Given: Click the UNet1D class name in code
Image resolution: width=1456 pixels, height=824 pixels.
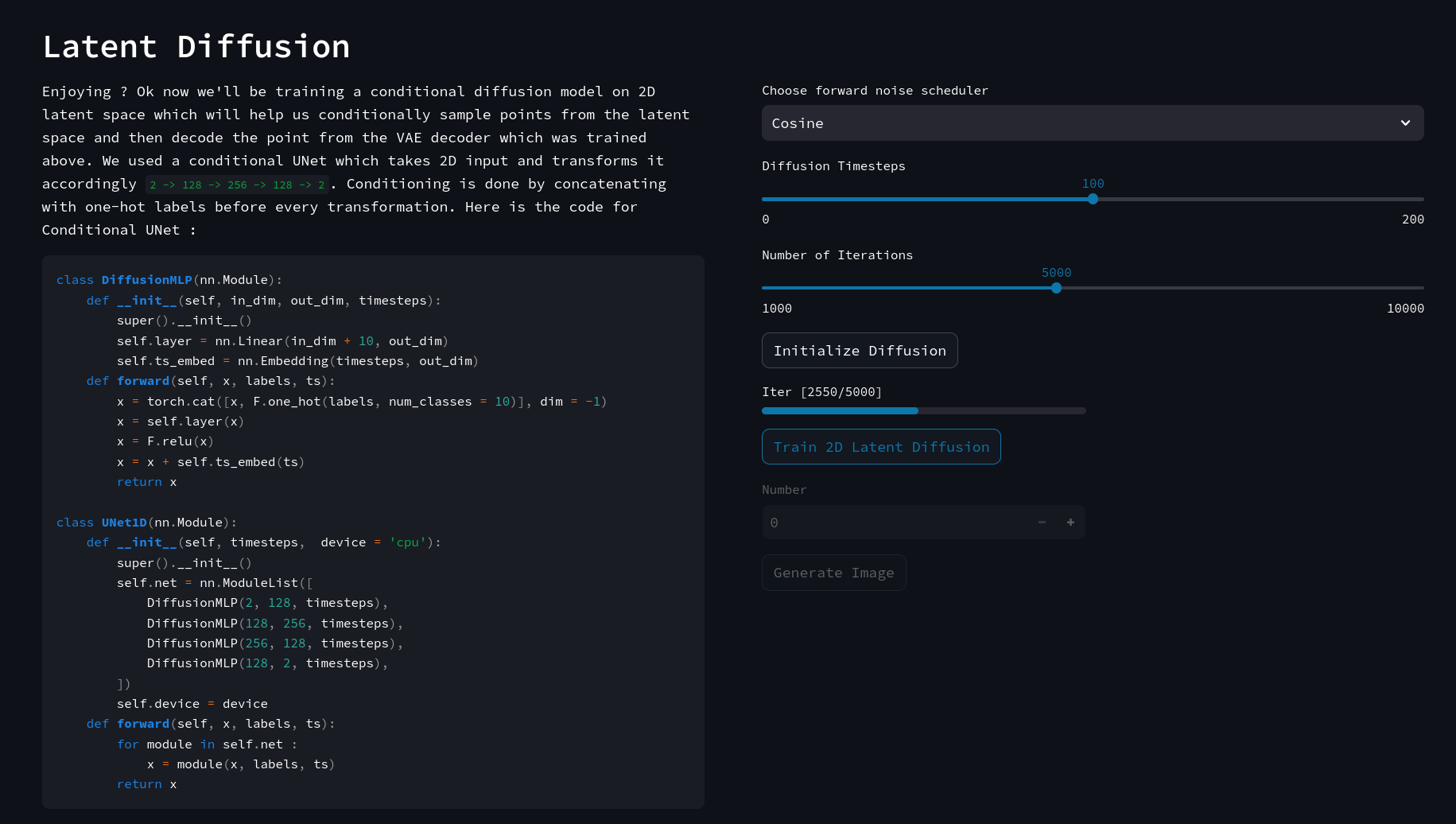Looking at the screenshot, I should click(124, 523).
